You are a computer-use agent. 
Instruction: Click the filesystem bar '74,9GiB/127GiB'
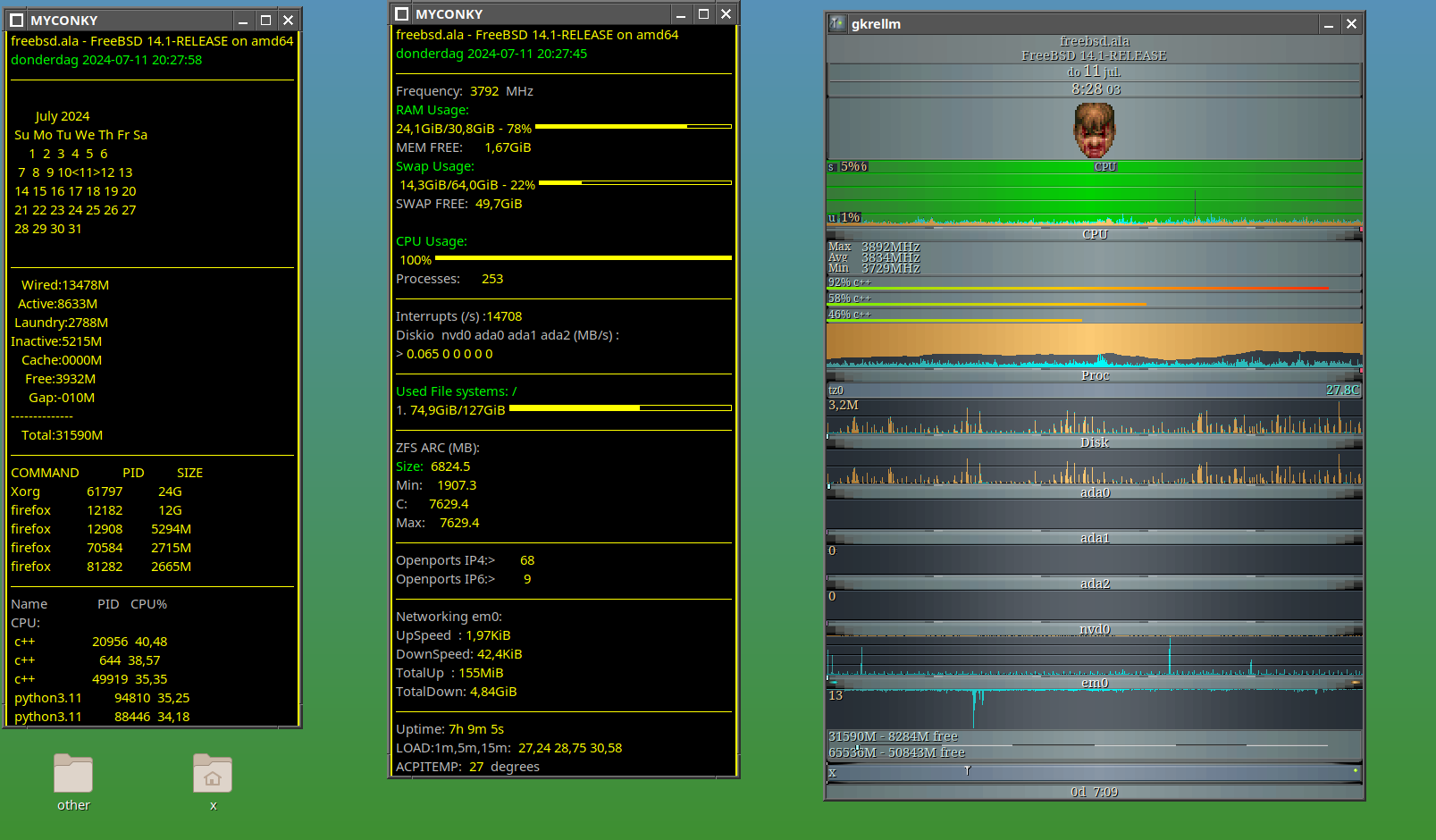[620, 408]
